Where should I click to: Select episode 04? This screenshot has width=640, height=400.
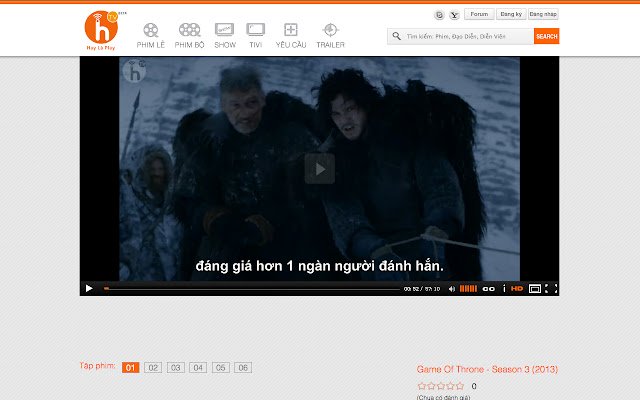click(198, 367)
